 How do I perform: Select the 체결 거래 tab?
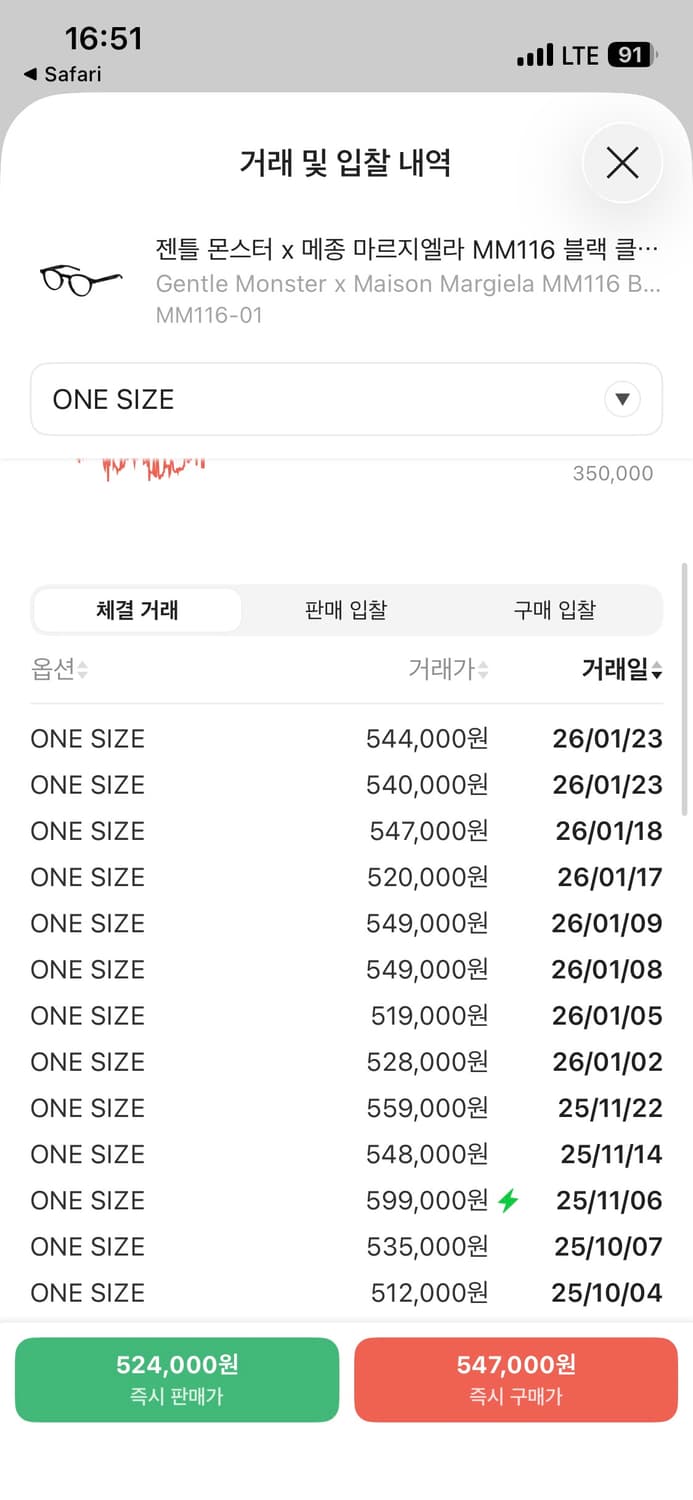tap(137, 610)
